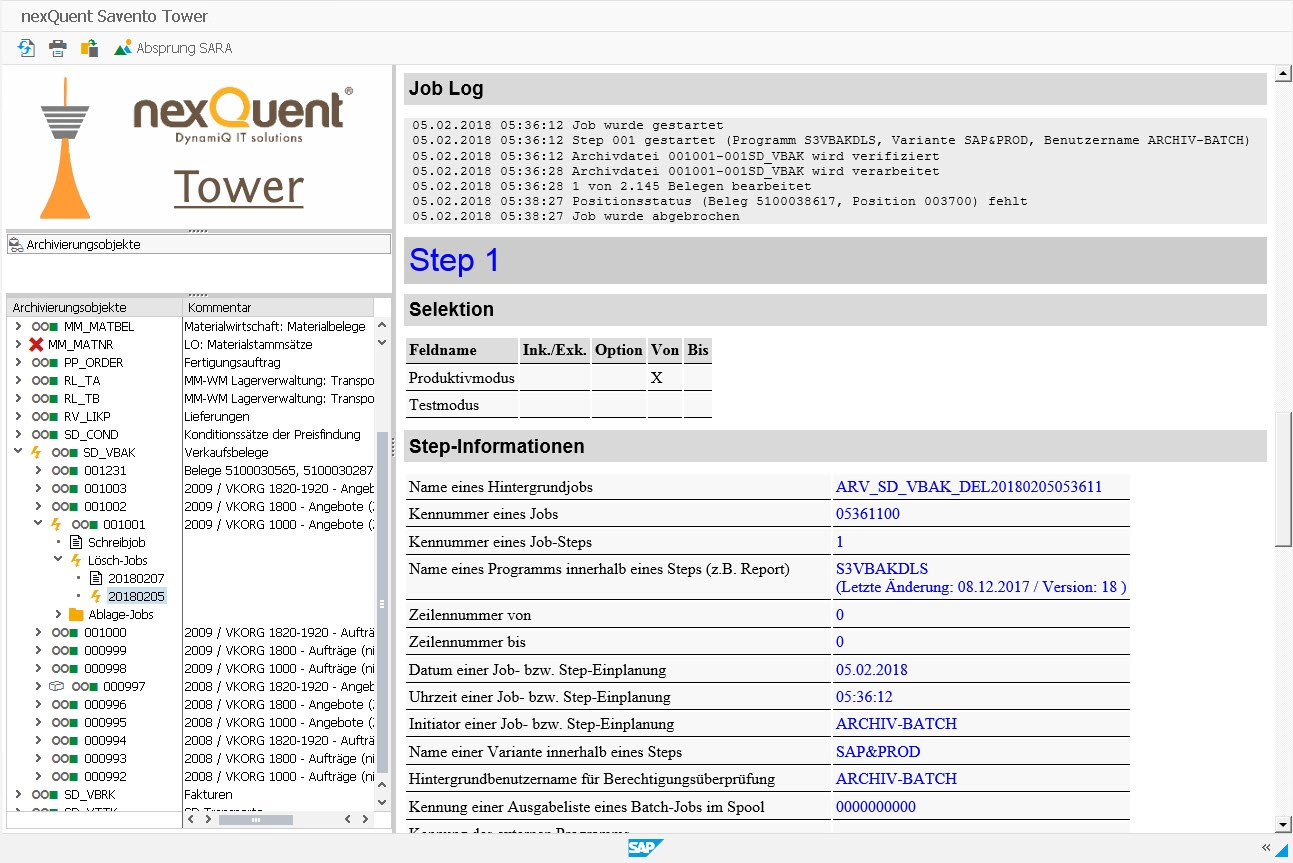The width and height of the screenshot is (1293, 863).
Task: Click the tree horizontal scroll-right arrow
Action: [x=364, y=819]
